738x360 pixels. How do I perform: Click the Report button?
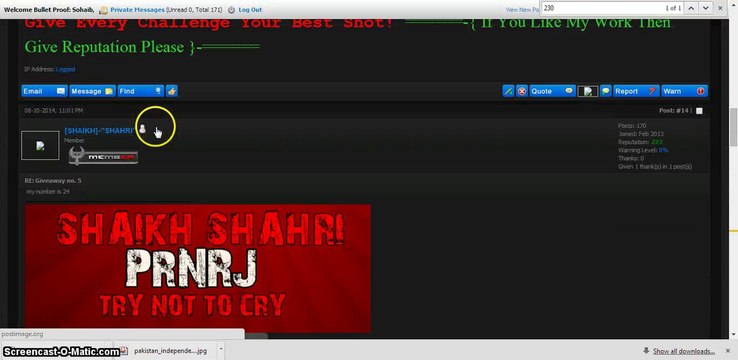(x=636, y=91)
